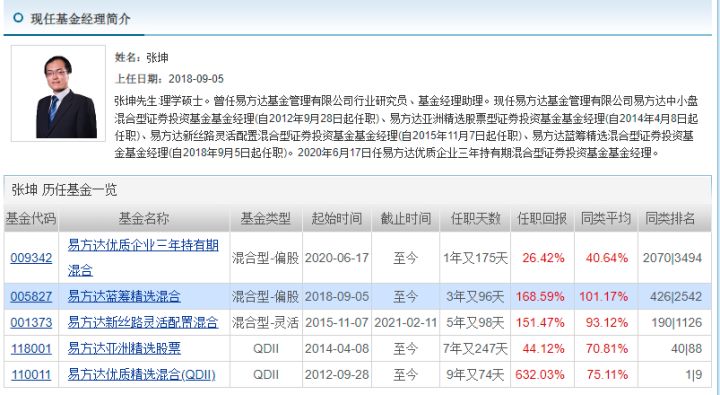Click QDII type in 110011 row

[266, 375]
